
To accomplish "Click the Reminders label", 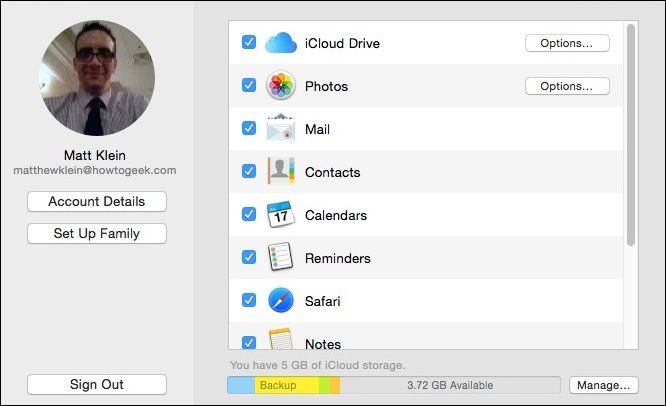I will (338, 258).
